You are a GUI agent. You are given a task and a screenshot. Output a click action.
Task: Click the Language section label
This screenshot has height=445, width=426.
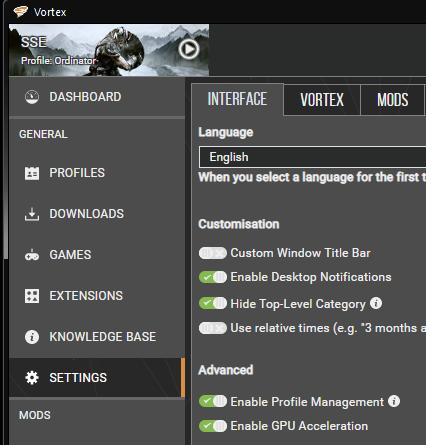tap(226, 133)
